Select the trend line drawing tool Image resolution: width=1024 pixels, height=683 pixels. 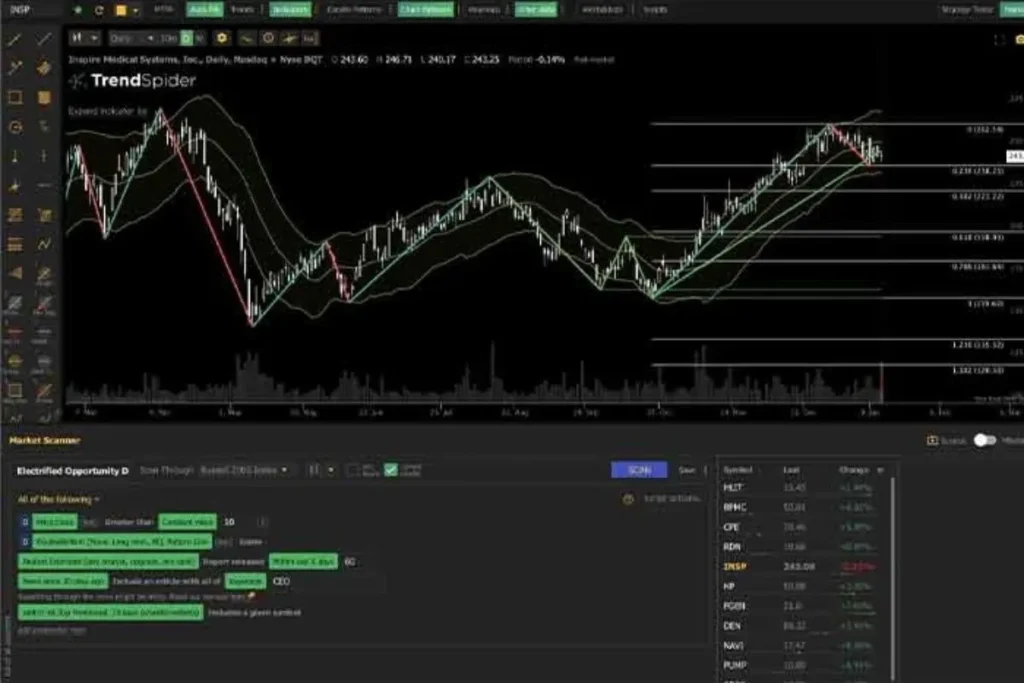tap(15, 40)
